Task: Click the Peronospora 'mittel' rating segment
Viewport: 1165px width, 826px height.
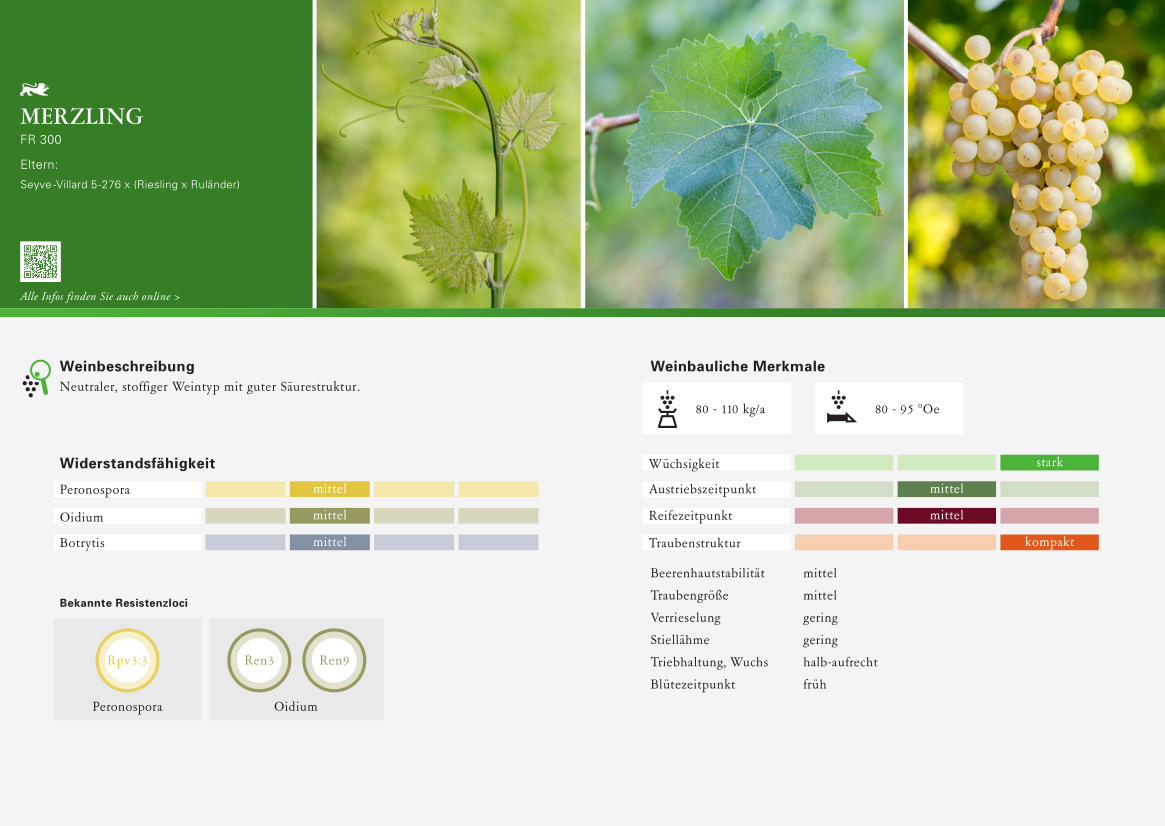Action: click(x=330, y=489)
